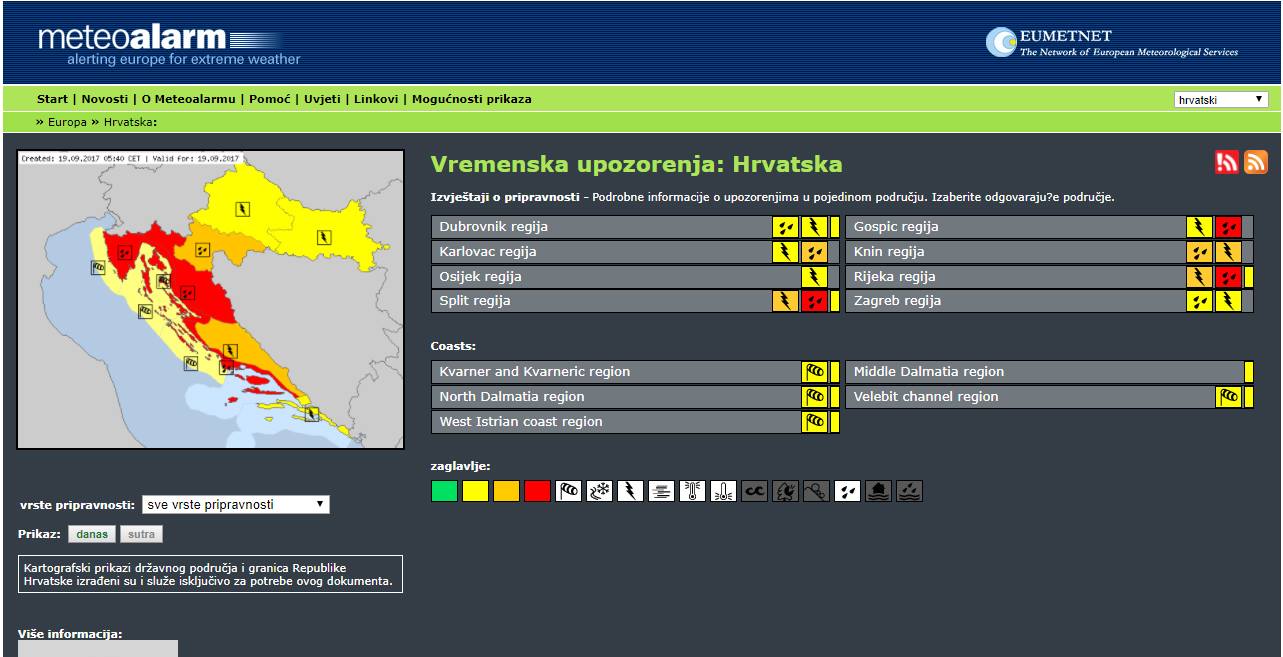Open the Mogućnosti prikaza menu item
Image resolution: width=1283 pixels, height=657 pixels.
[x=472, y=99]
